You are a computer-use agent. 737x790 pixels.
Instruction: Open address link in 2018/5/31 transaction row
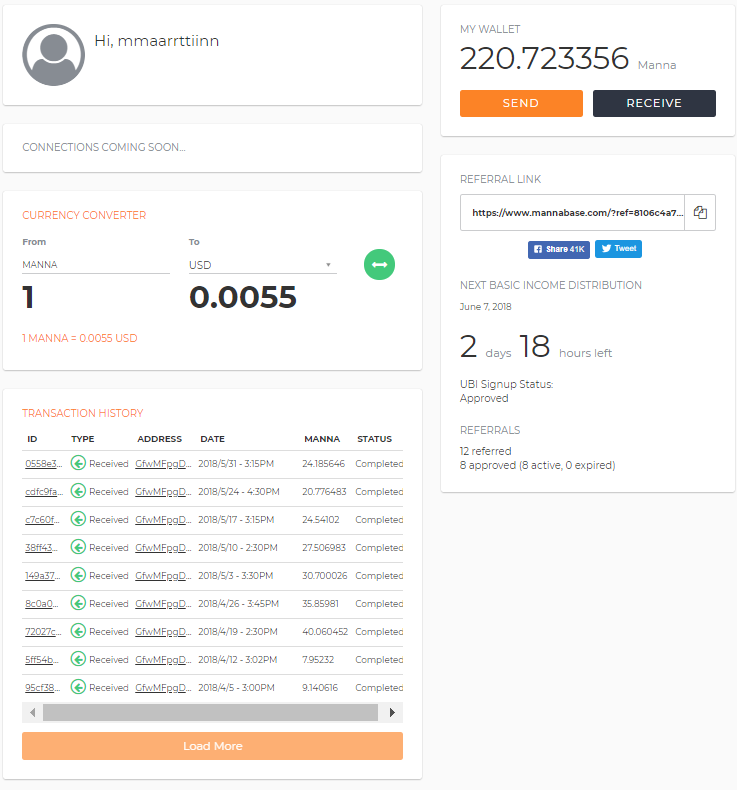163,464
